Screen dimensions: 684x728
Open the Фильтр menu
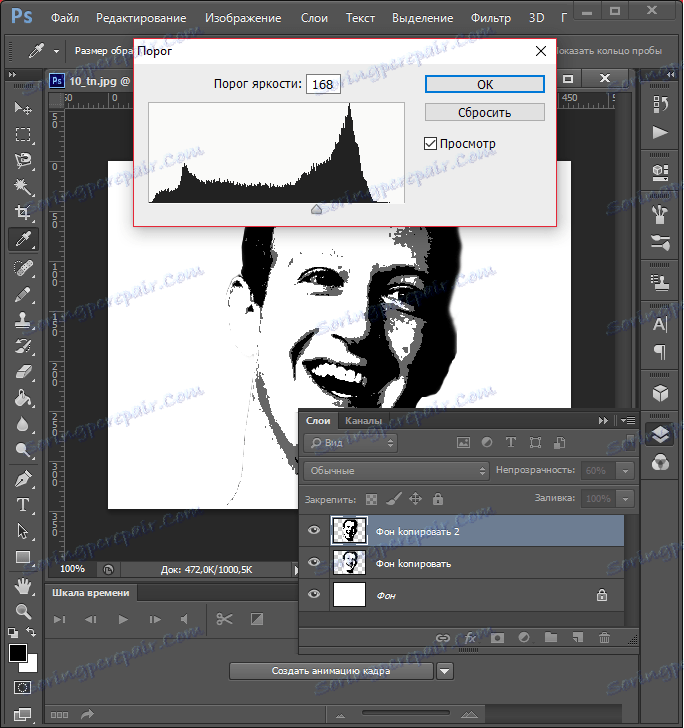pos(491,18)
